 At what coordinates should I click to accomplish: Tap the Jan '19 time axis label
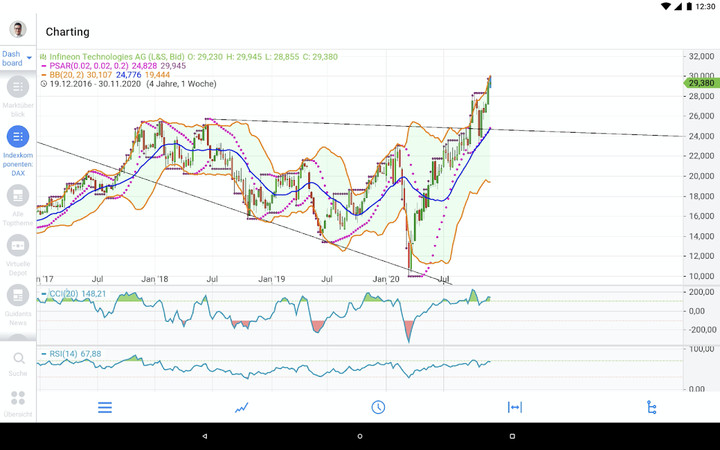tap(272, 279)
